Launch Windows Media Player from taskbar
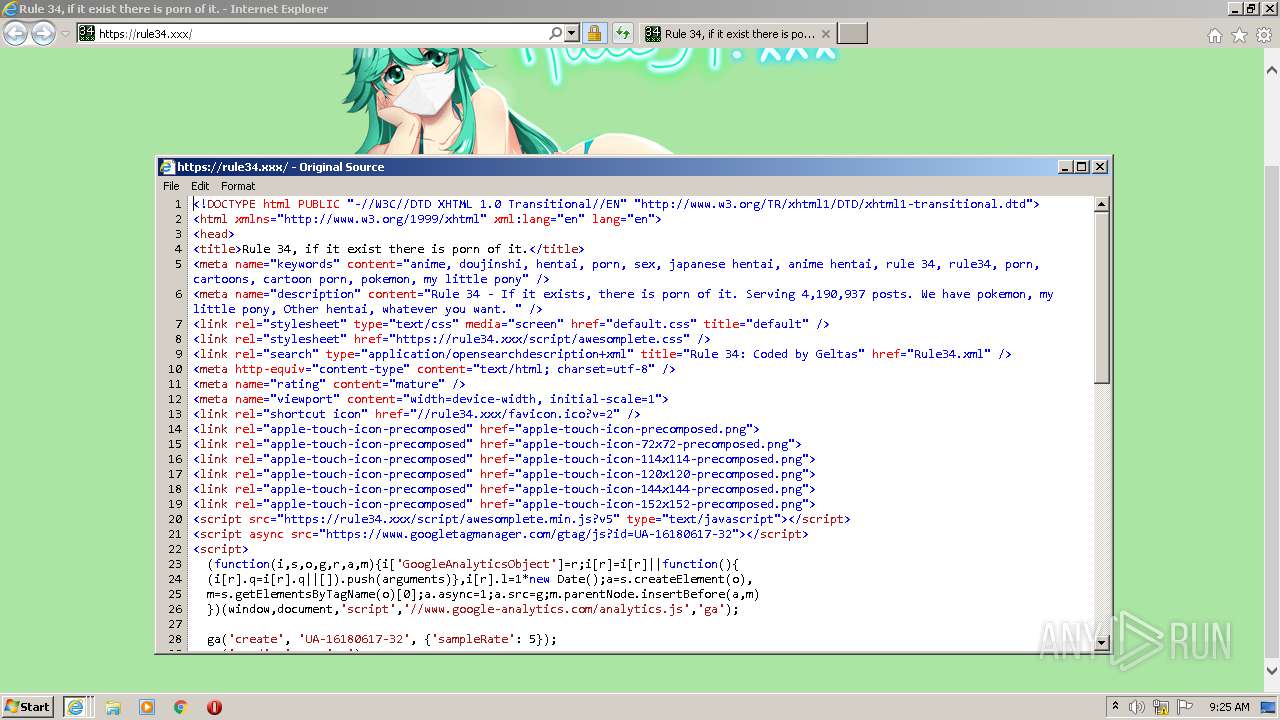The height and width of the screenshot is (720, 1280). tap(147, 707)
